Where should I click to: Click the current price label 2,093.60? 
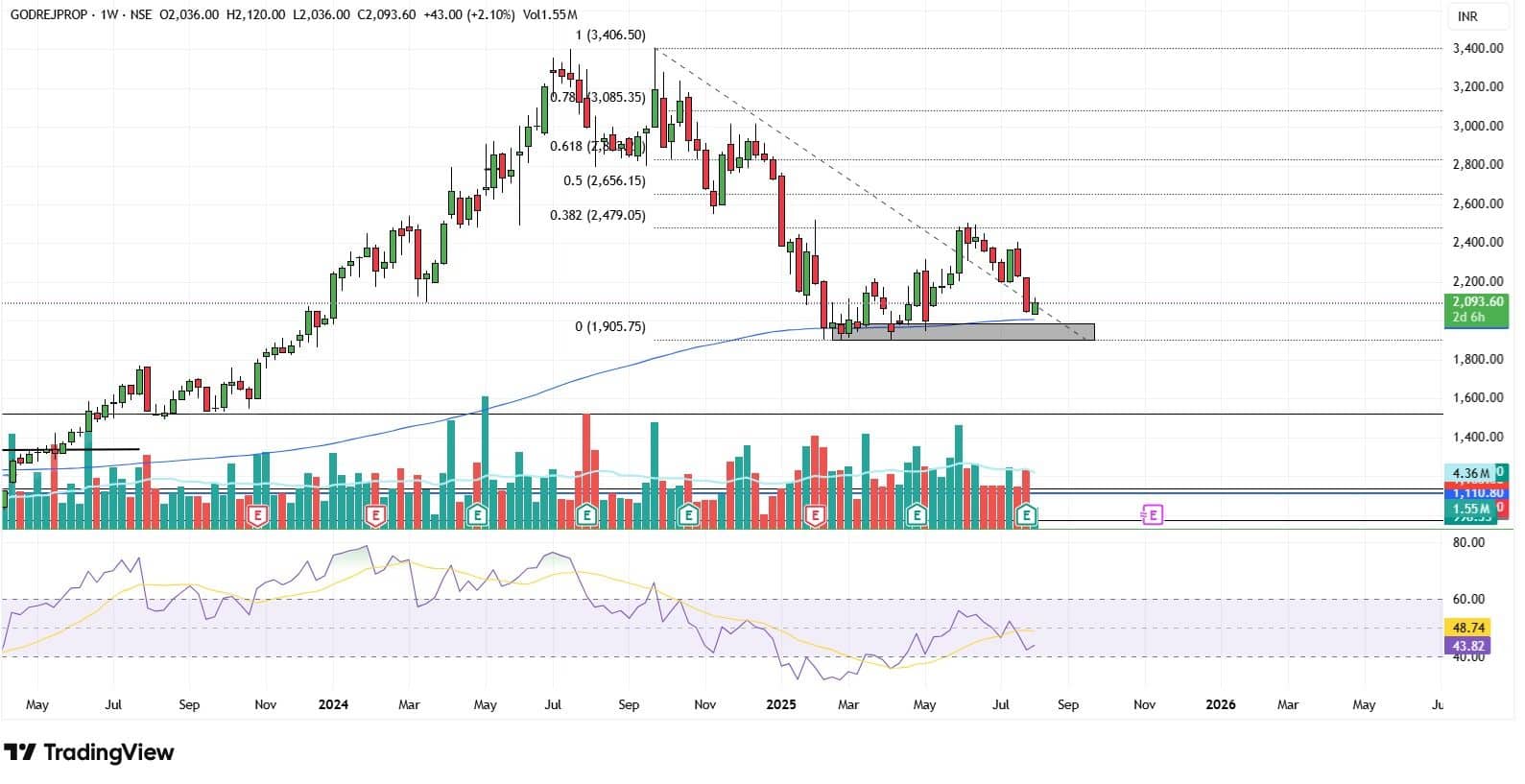pos(1477,301)
